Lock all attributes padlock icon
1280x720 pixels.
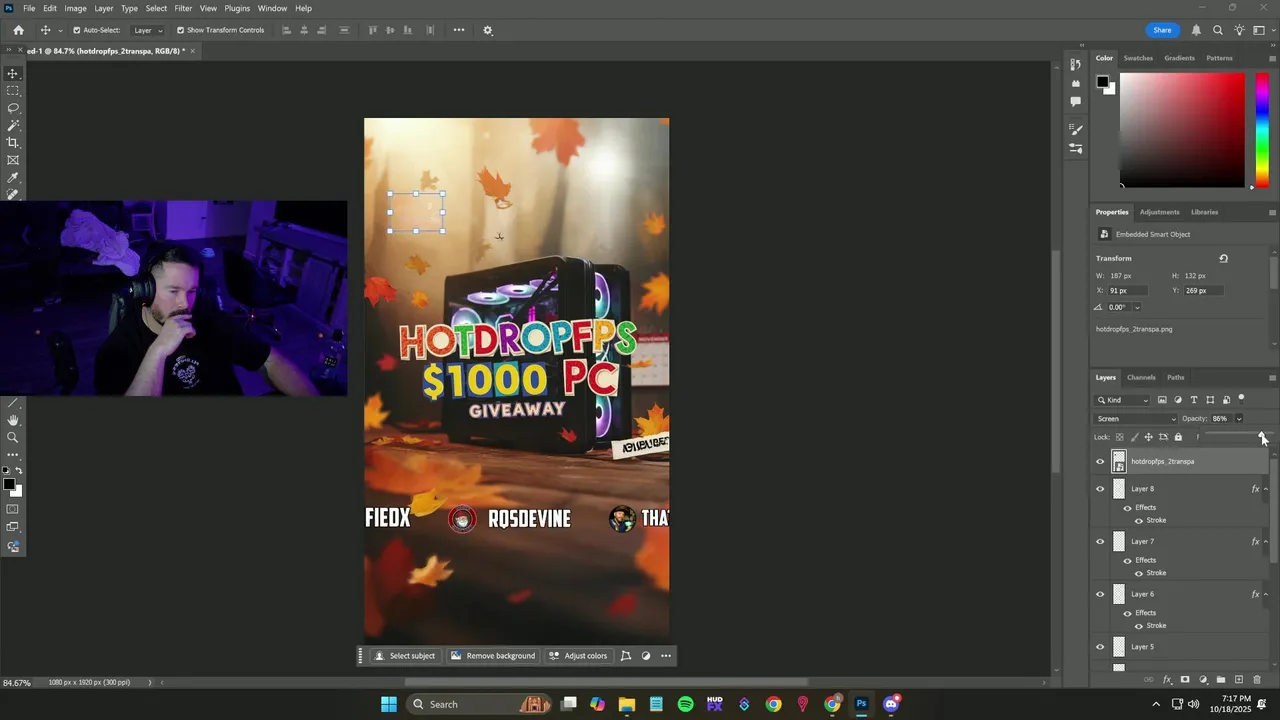pos(1178,437)
